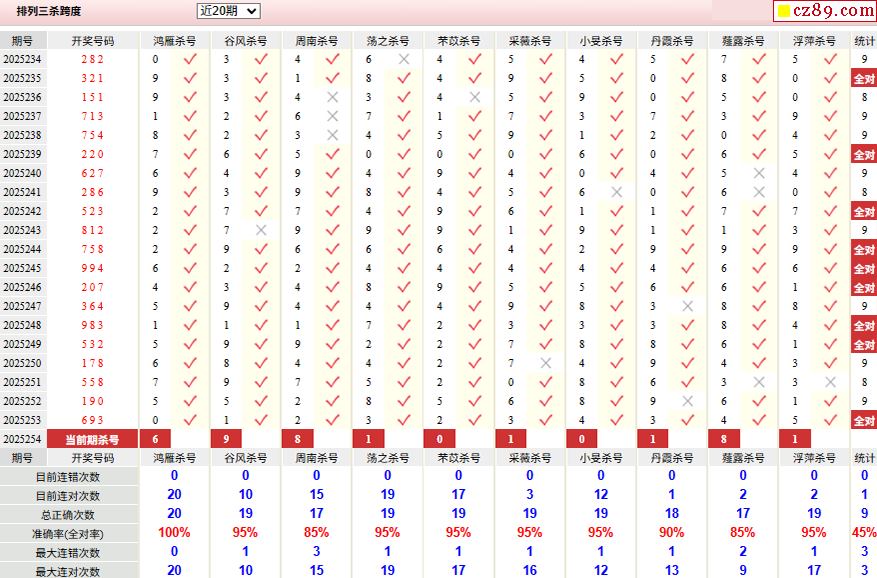Click current kill number 8 under 薤露杀号
The height and width of the screenshot is (578, 877).
tap(724, 439)
